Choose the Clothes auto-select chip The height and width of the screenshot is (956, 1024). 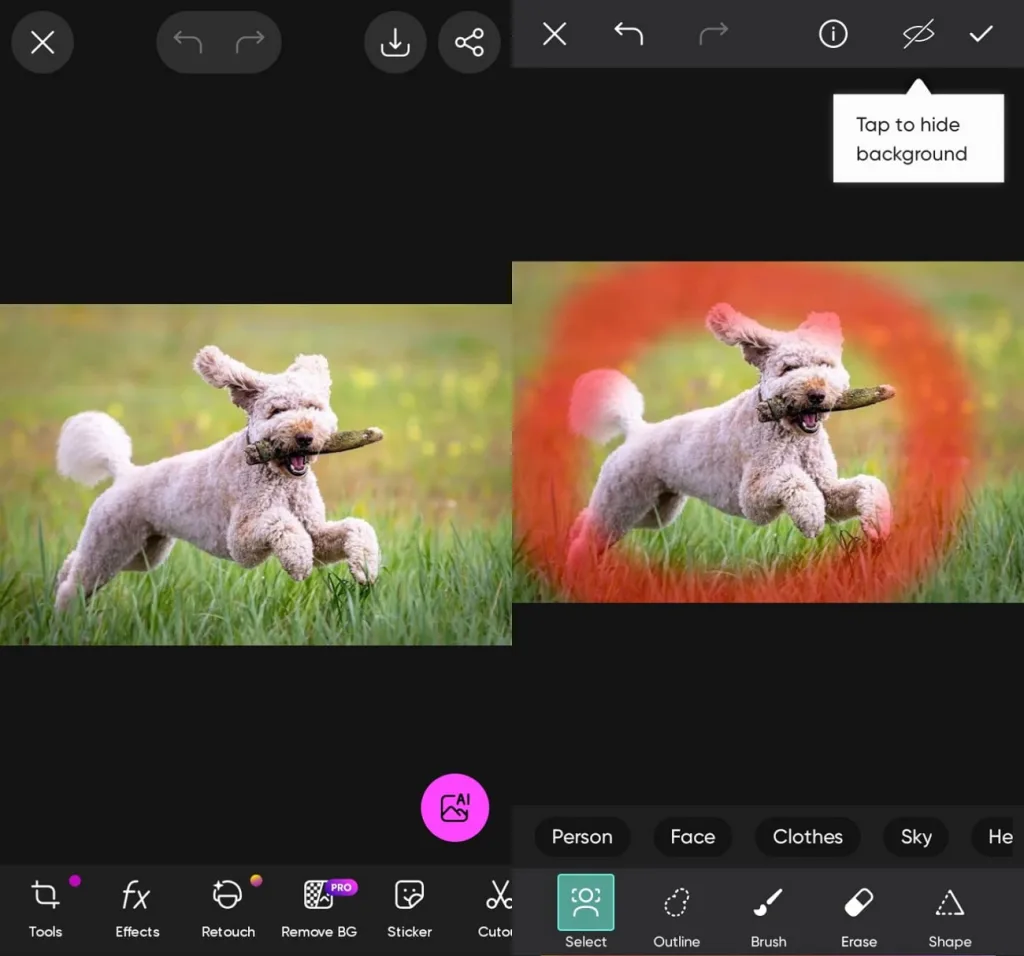point(807,836)
